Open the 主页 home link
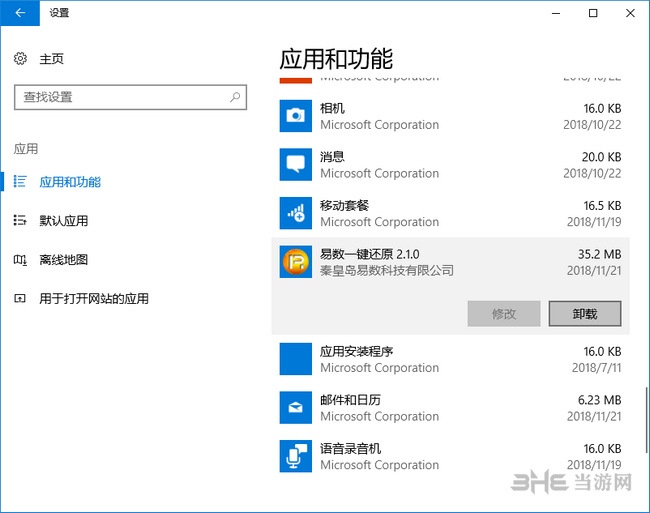The height and width of the screenshot is (513, 650). point(51,59)
